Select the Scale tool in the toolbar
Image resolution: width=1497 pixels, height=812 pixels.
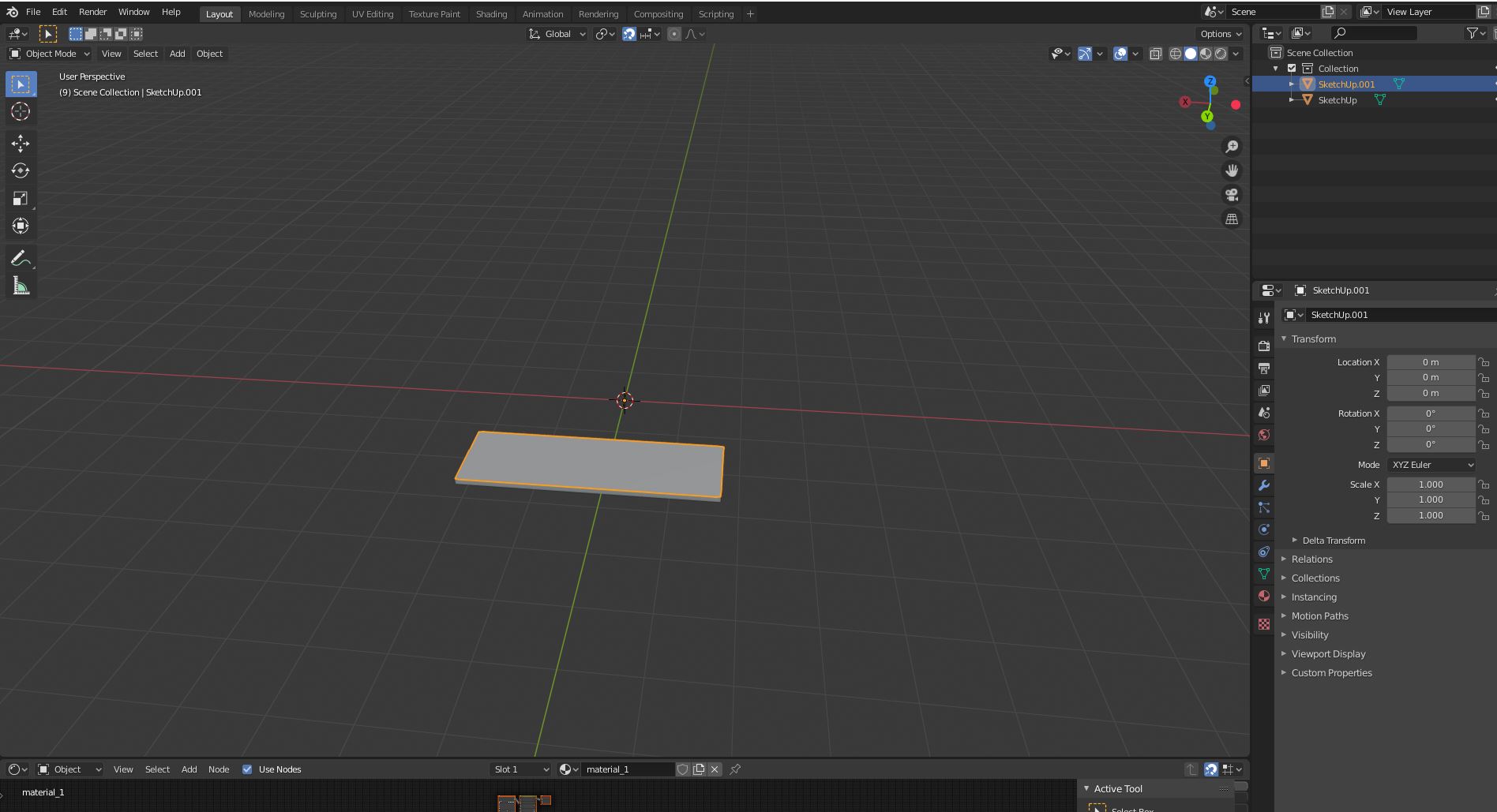coord(21,198)
